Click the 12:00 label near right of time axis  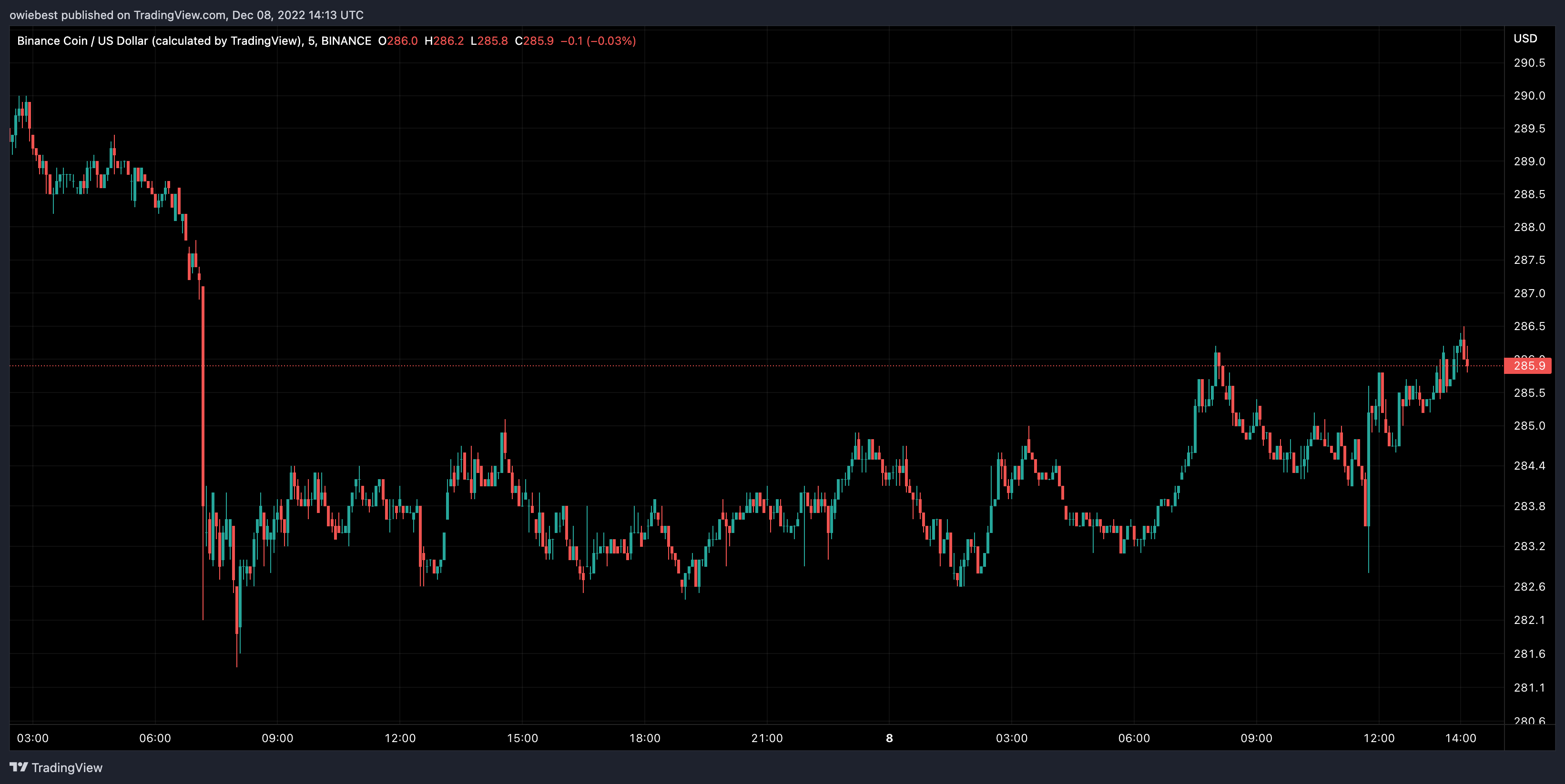point(1379,738)
